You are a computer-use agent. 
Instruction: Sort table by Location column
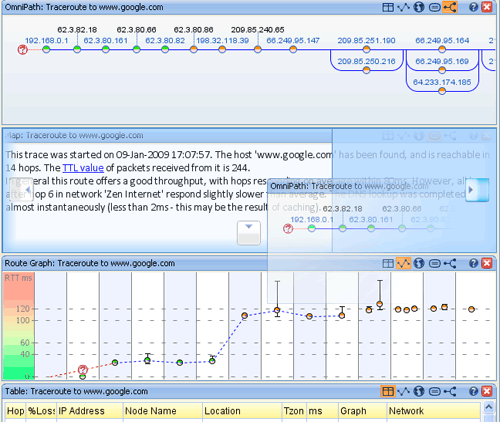point(242,411)
